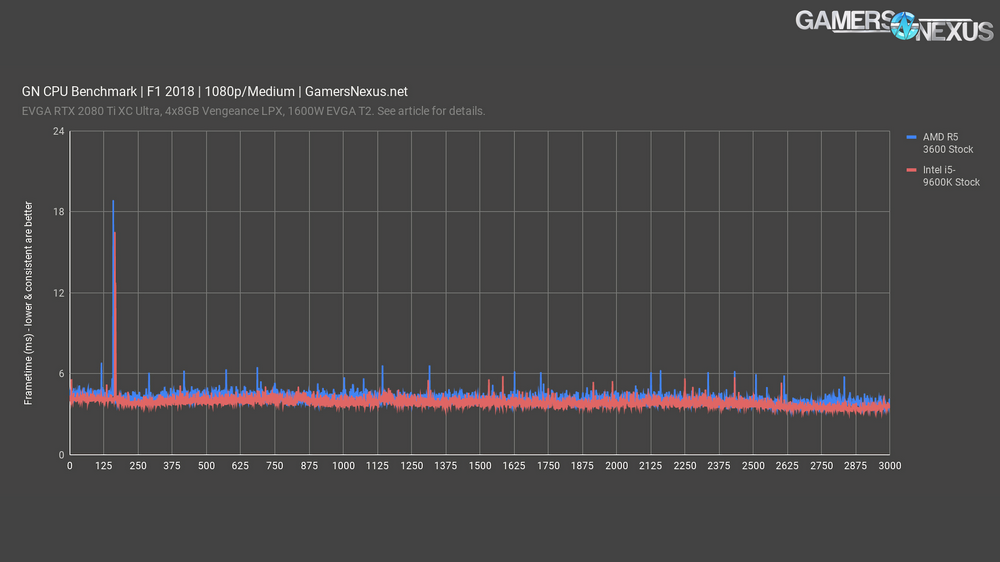Click the 12 value on the y-axis
The width and height of the screenshot is (1000, 562).
[58, 293]
